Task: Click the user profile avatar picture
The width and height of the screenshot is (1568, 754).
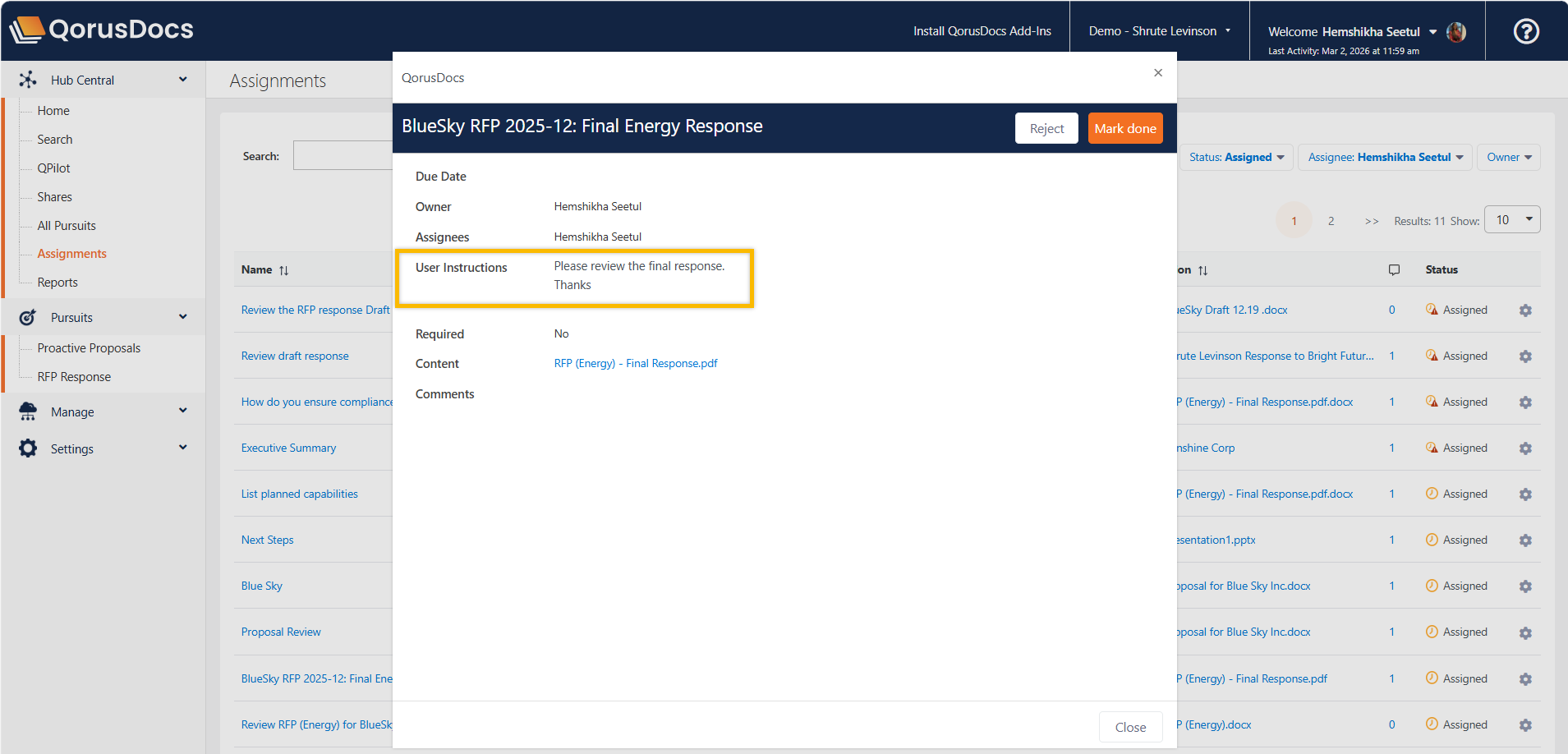Action: (x=1456, y=32)
